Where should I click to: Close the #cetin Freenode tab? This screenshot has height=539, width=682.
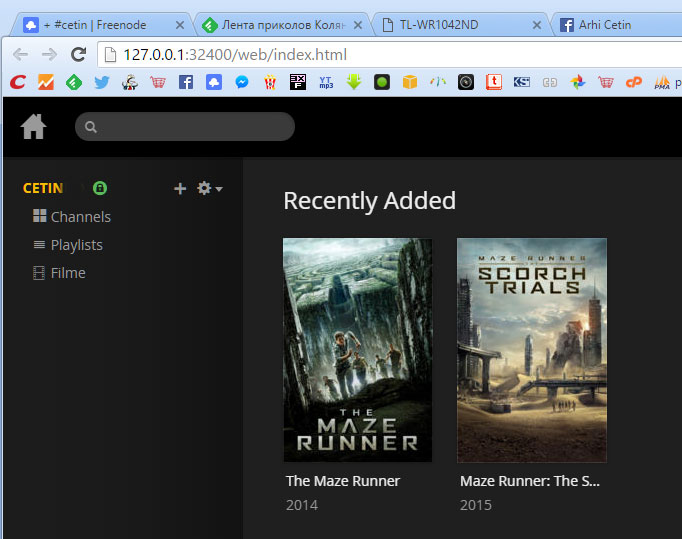(x=180, y=25)
